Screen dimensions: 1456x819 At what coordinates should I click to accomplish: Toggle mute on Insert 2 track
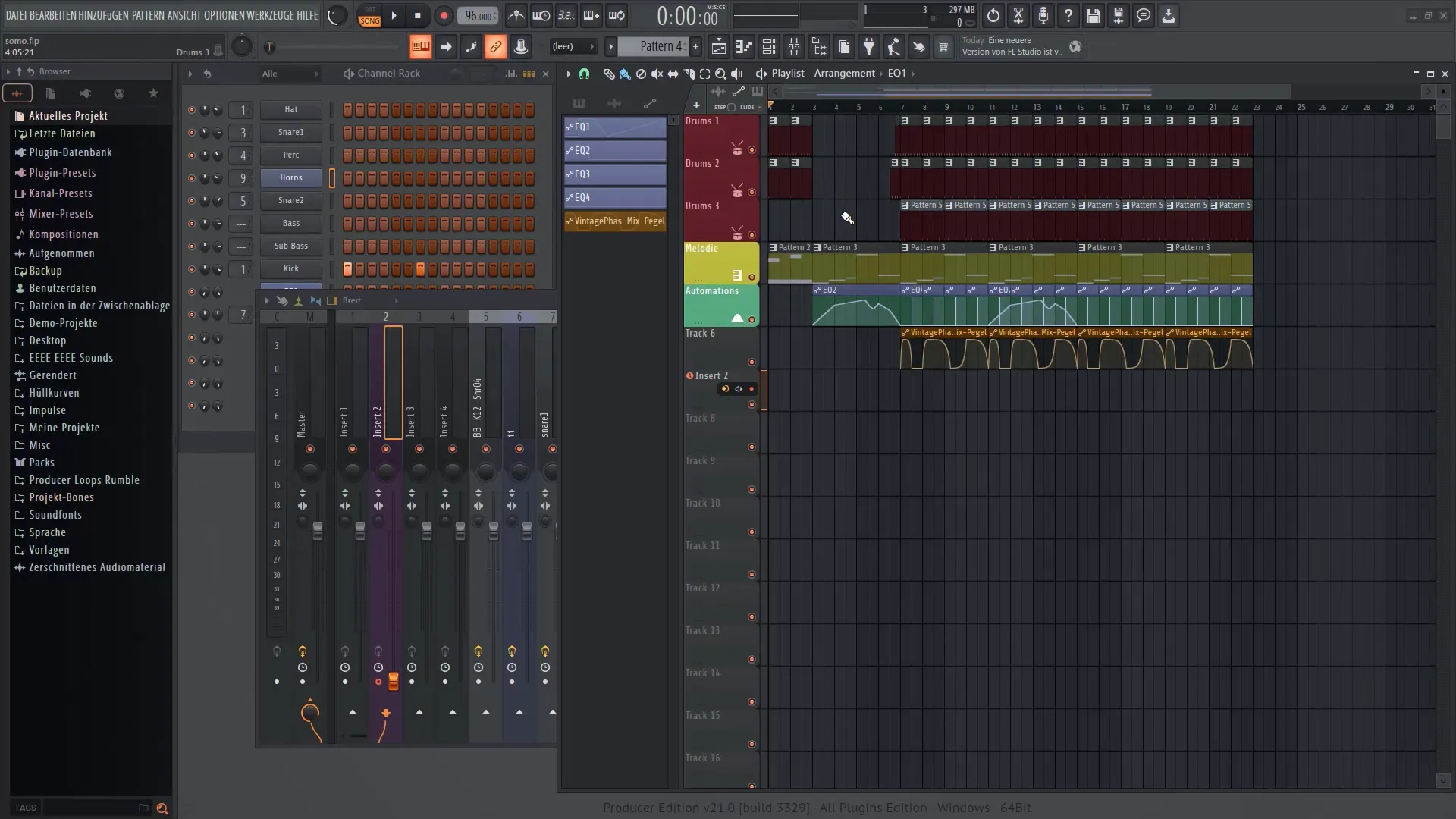tap(739, 390)
